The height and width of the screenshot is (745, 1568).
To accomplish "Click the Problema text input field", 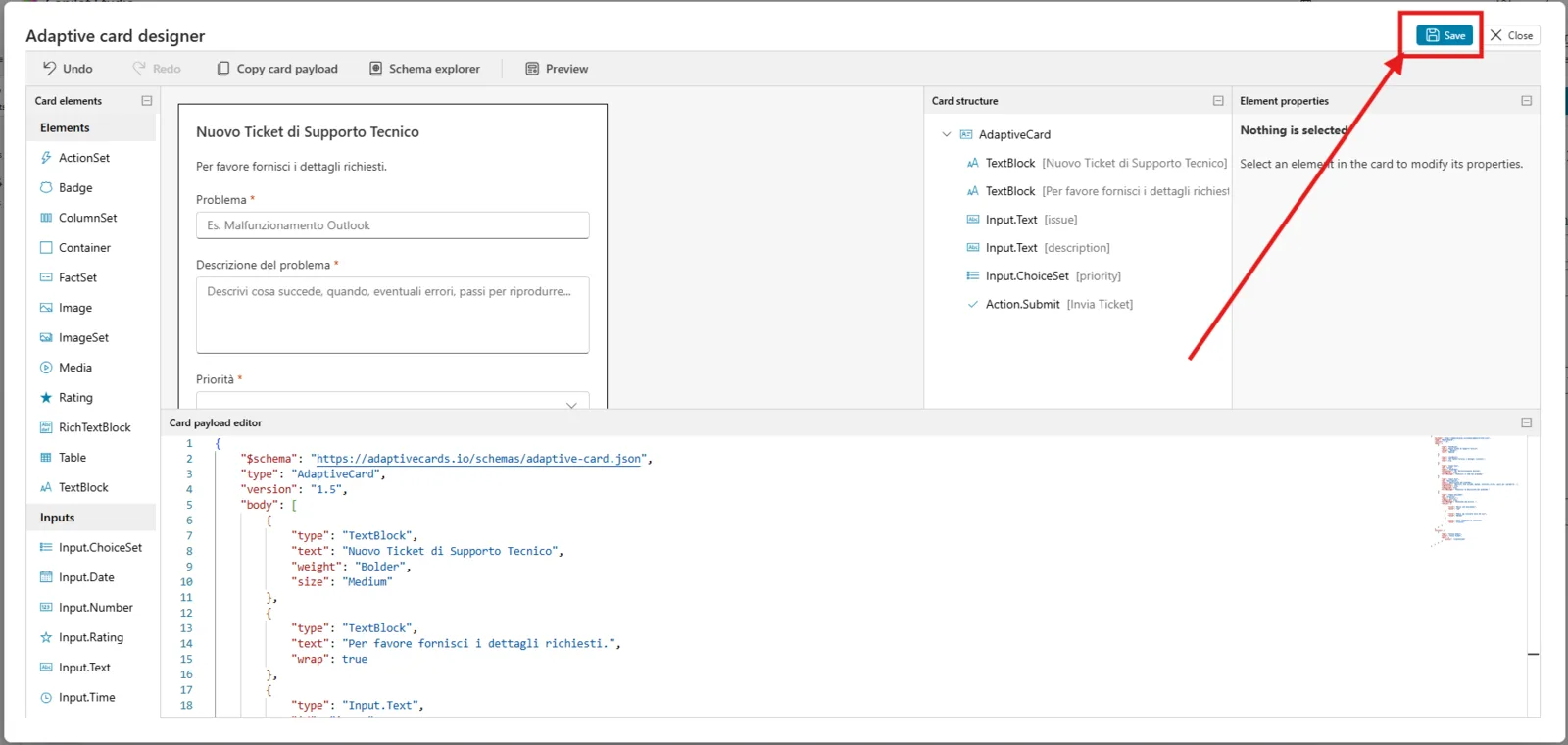I will [x=392, y=225].
